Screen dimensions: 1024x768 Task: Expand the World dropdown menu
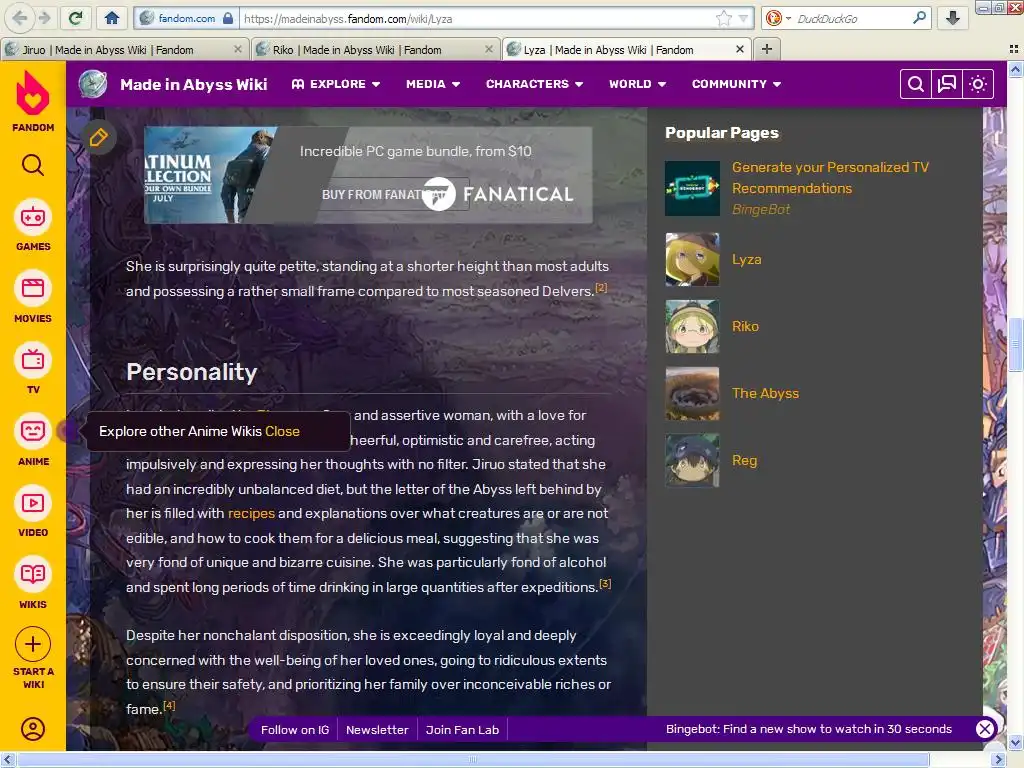point(637,84)
